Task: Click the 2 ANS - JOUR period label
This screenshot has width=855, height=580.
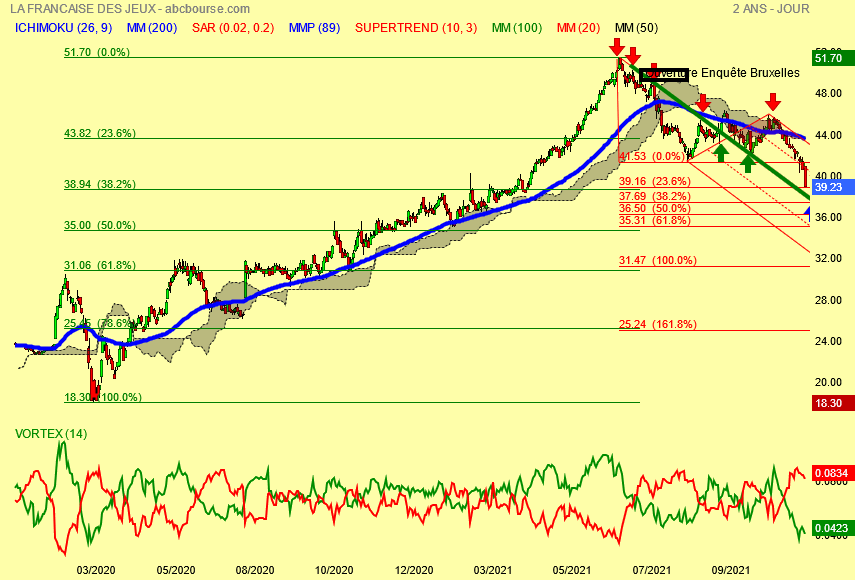Action: point(771,9)
